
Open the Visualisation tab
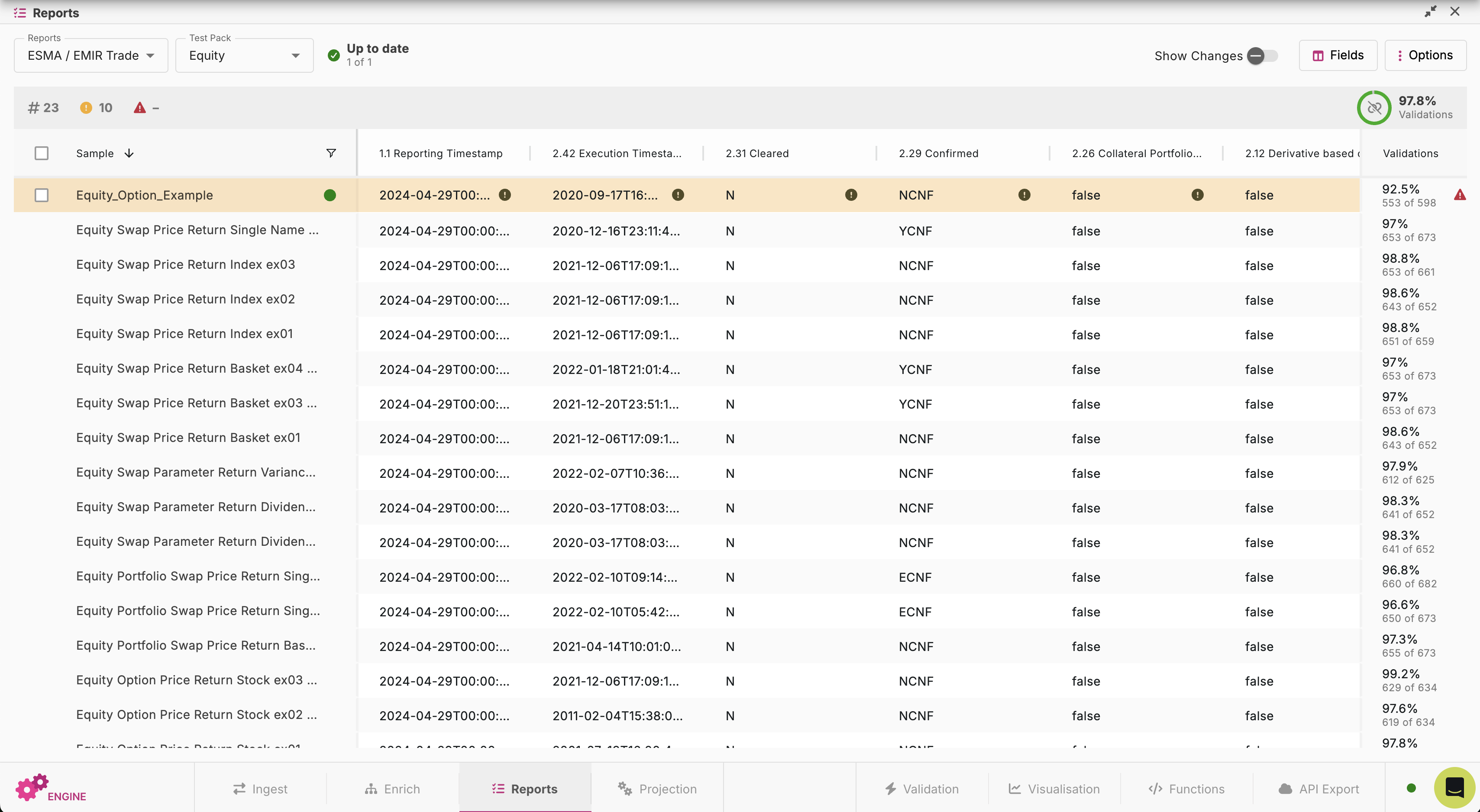[1054, 789]
